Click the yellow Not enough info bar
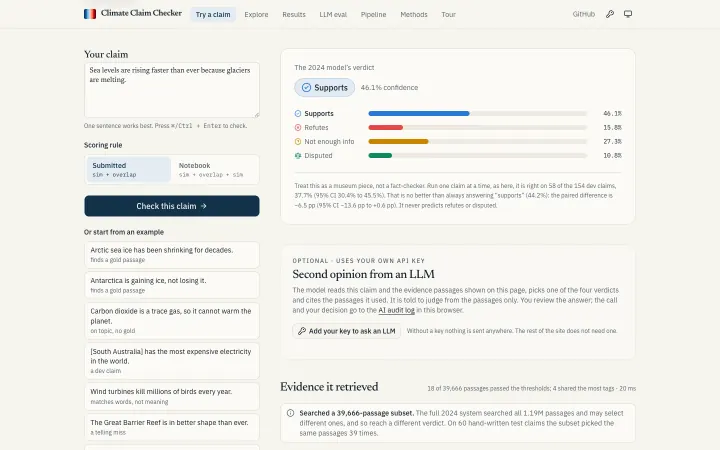The image size is (720, 450). click(399, 141)
